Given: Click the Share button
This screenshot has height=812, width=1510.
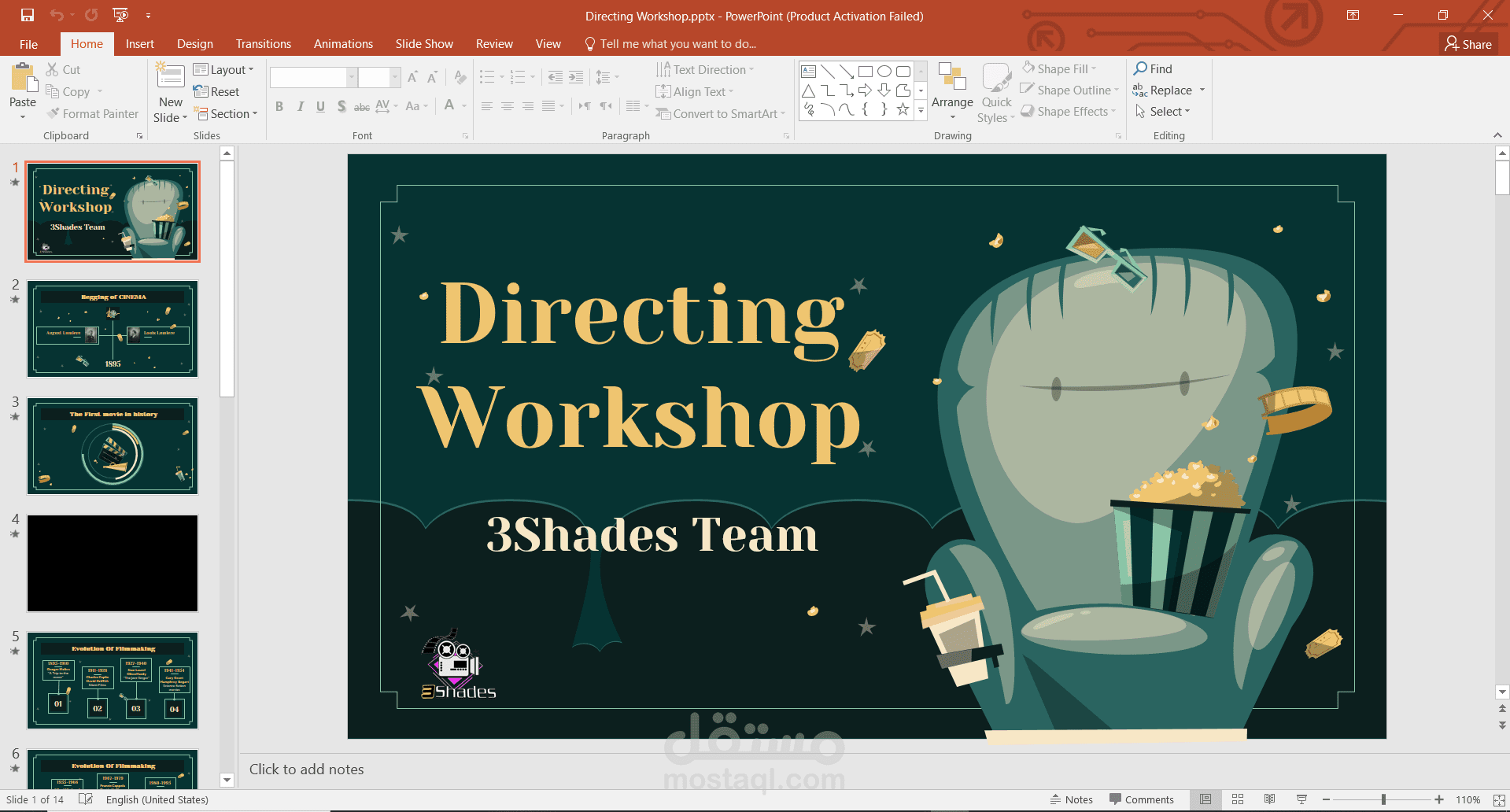Looking at the screenshot, I should pos(1468,44).
